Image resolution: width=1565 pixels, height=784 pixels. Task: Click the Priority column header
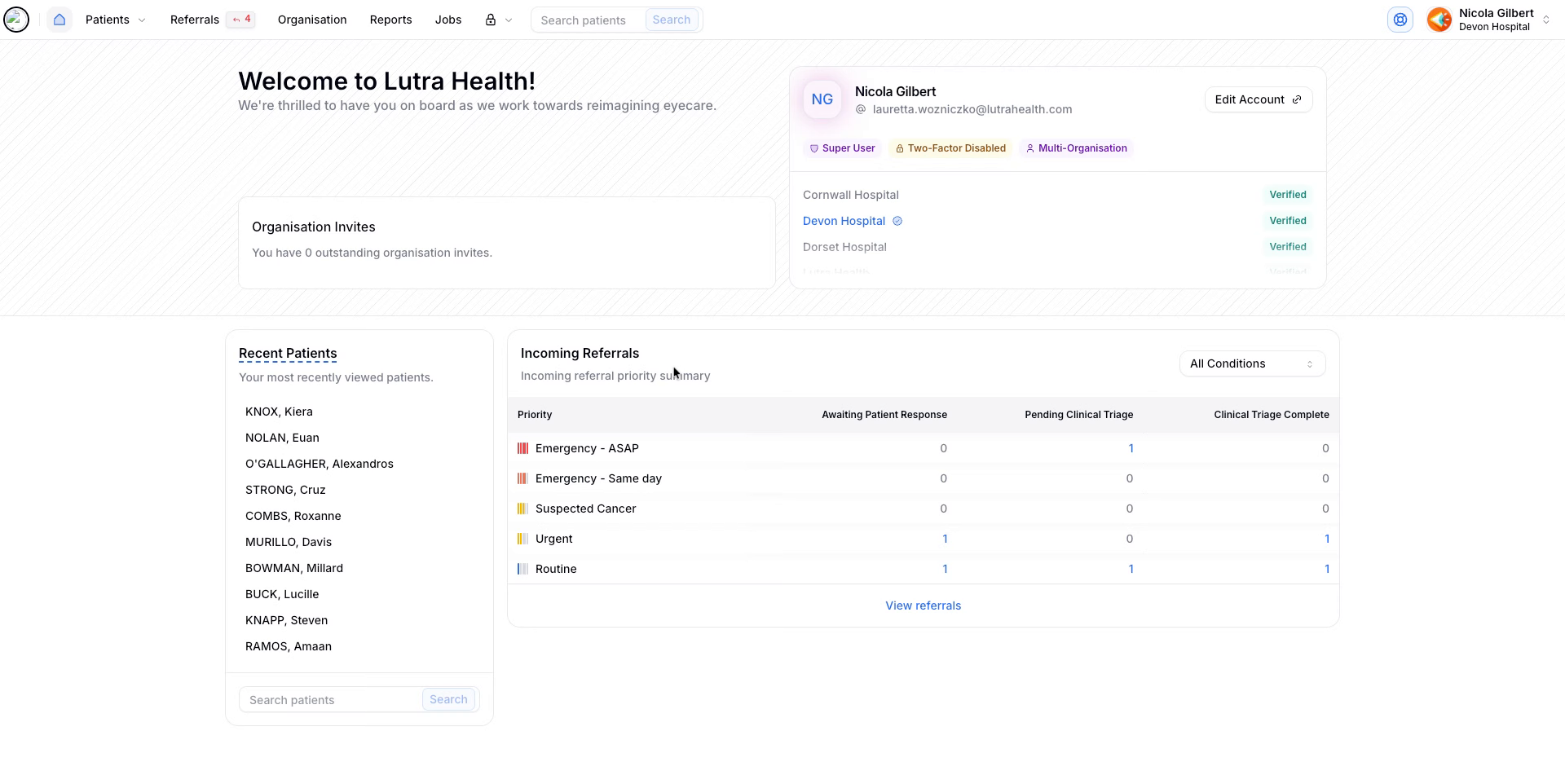tap(535, 415)
